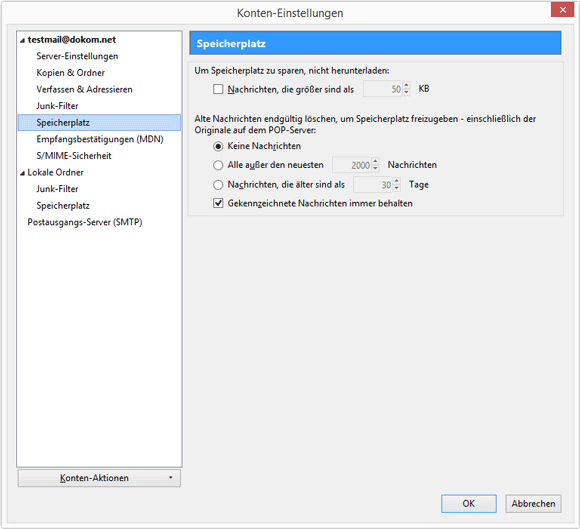This screenshot has height=529, width=580.
Task: Decrease the Tage days stepper value
Action: coord(397,188)
